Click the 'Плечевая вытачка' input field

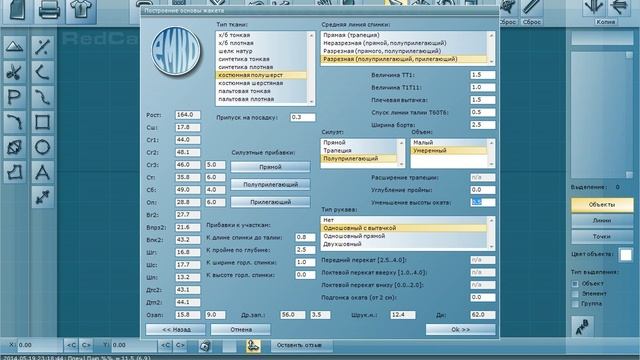(483, 100)
